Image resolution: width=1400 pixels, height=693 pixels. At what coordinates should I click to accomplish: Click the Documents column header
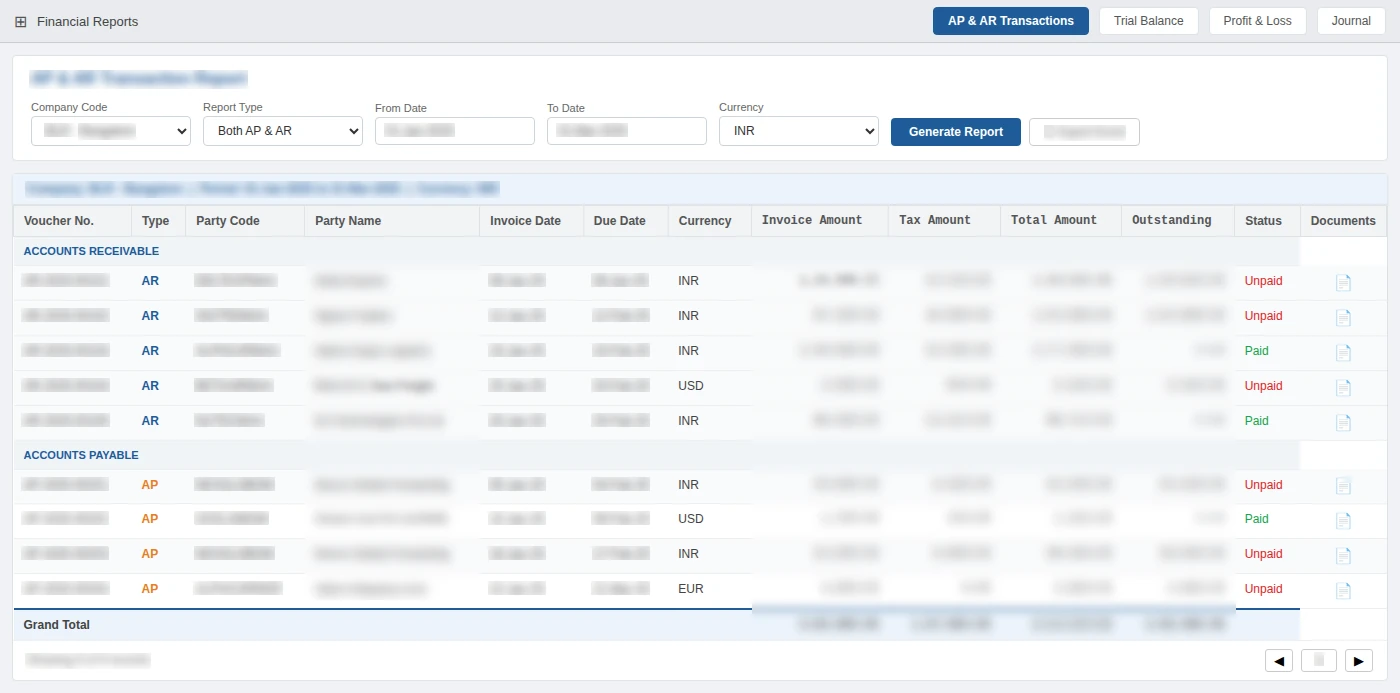click(x=1343, y=221)
